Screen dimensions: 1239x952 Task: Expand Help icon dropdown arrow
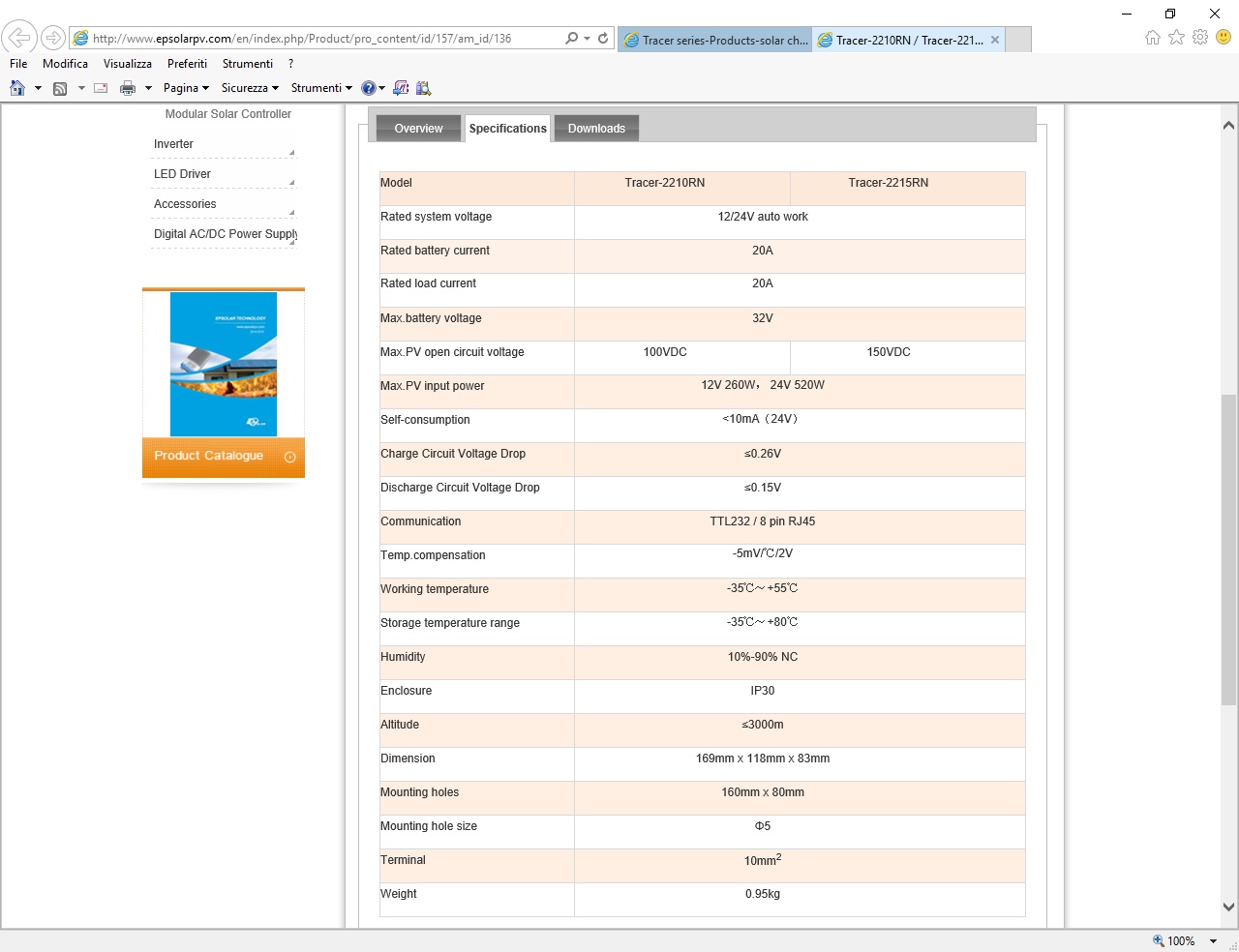pos(381,88)
